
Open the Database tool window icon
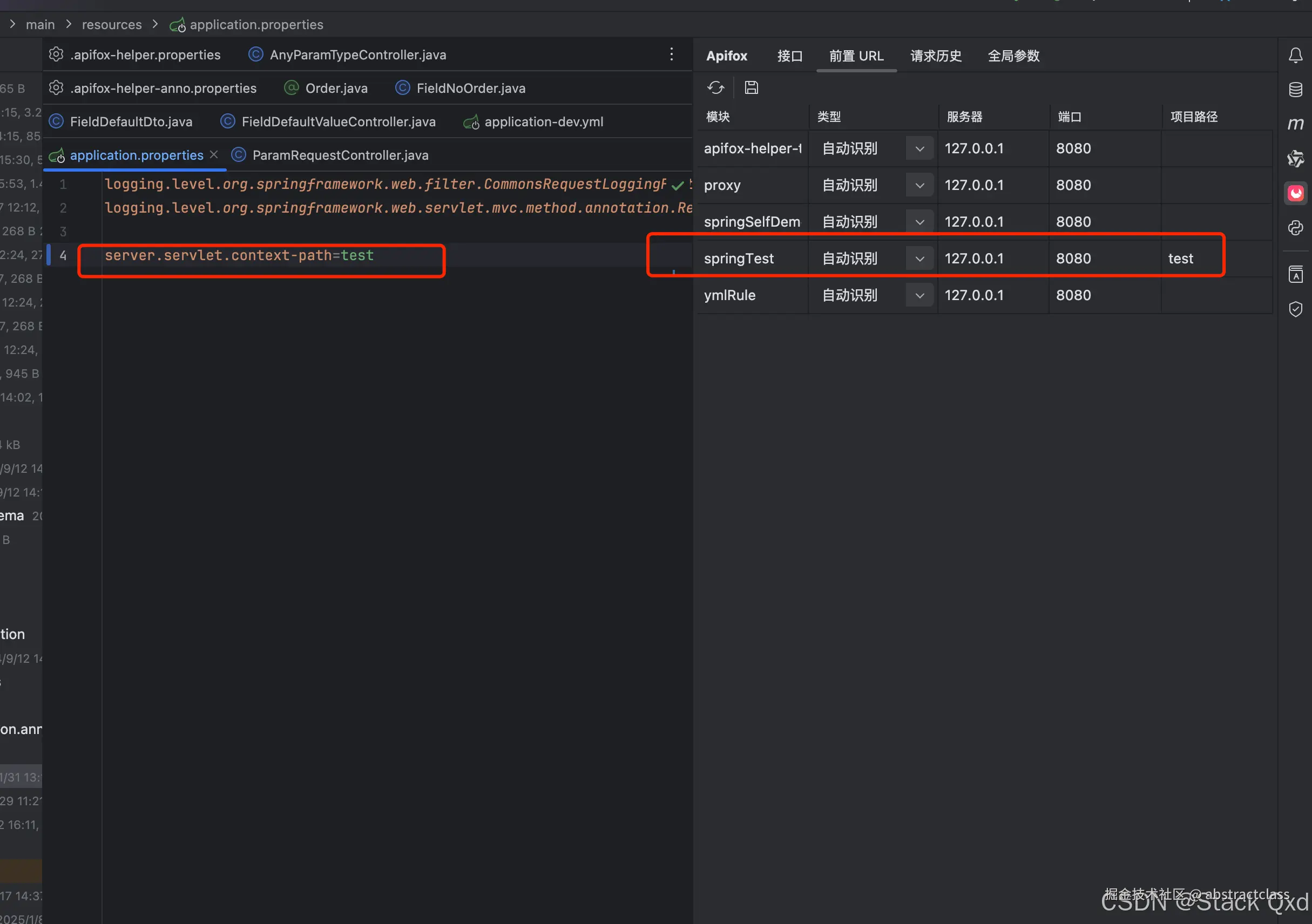click(1295, 90)
